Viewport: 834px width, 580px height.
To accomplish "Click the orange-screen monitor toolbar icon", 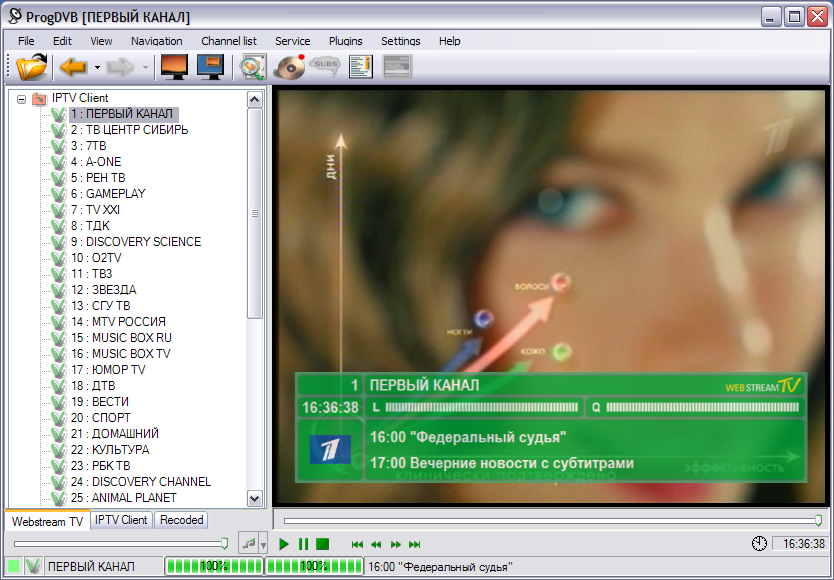I will click(x=174, y=67).
